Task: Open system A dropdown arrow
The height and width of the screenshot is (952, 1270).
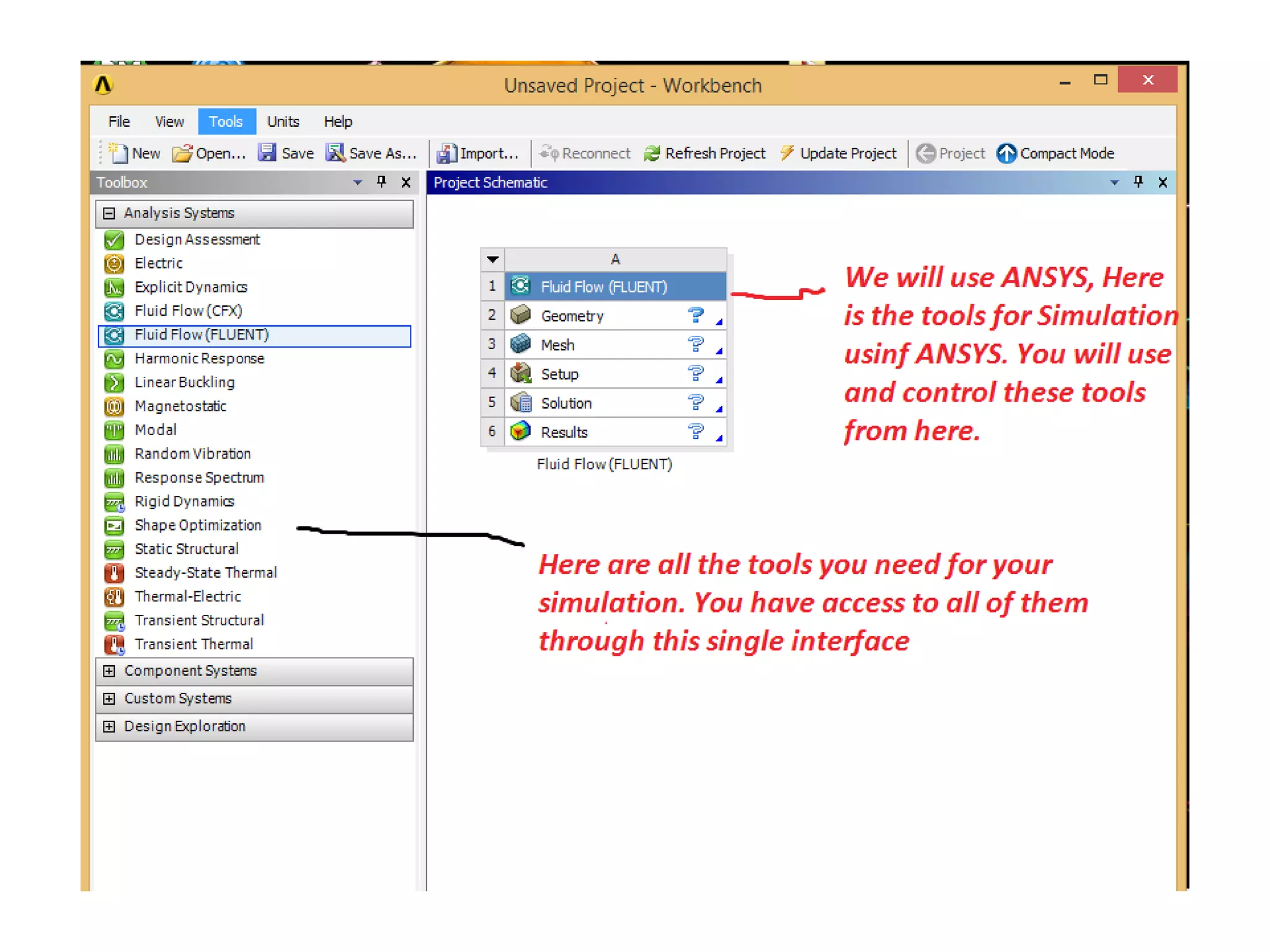Action: [492, 259]
